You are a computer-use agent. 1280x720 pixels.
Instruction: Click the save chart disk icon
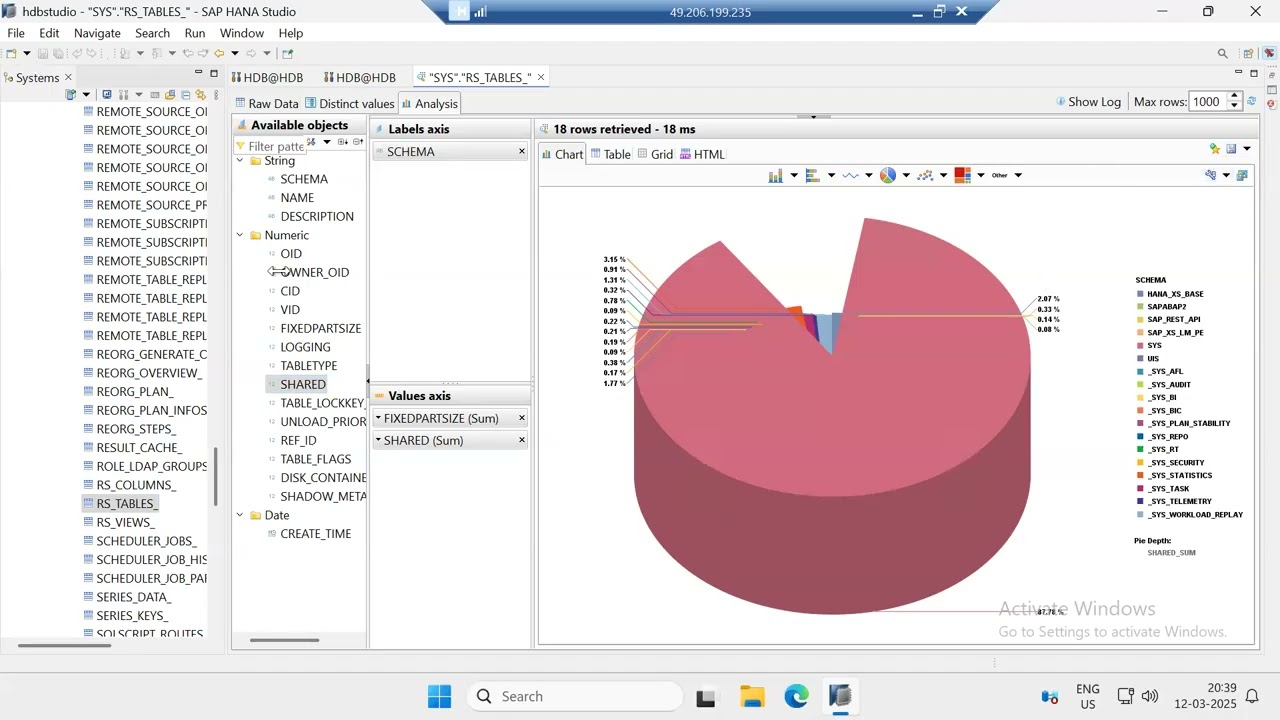pos(1232,149)
